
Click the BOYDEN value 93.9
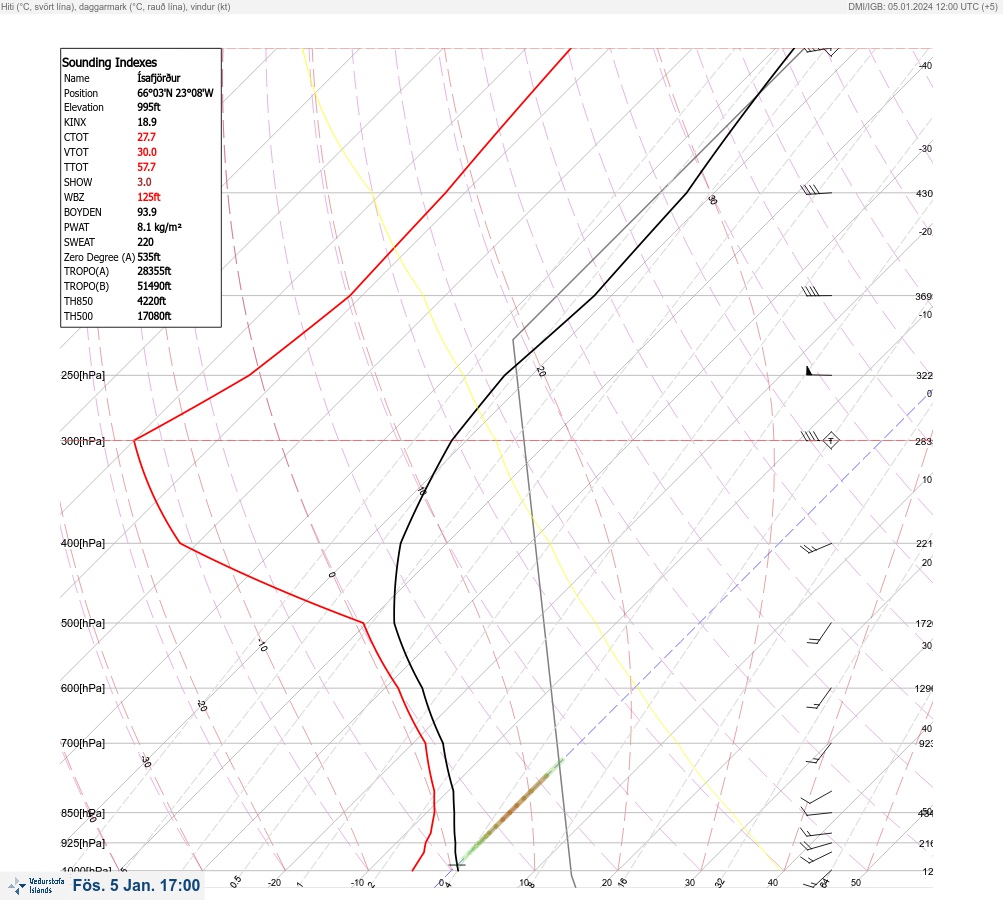147,212
